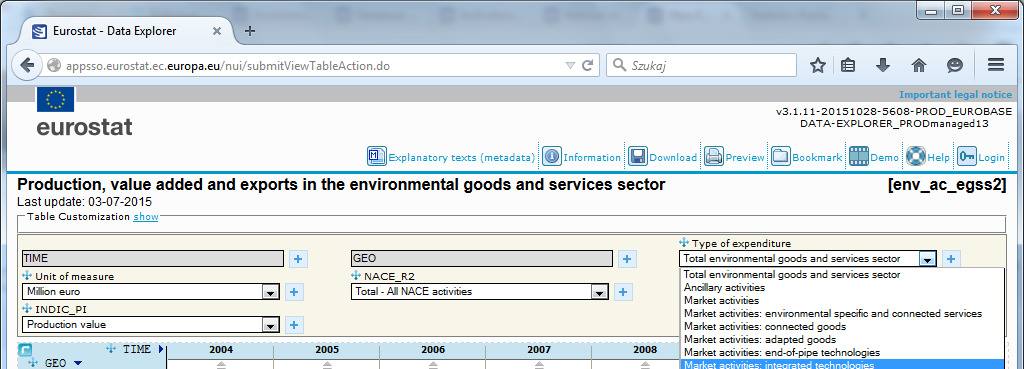
Task: Expand the GEO header dropdown arrow
Action: click(78, 363)
